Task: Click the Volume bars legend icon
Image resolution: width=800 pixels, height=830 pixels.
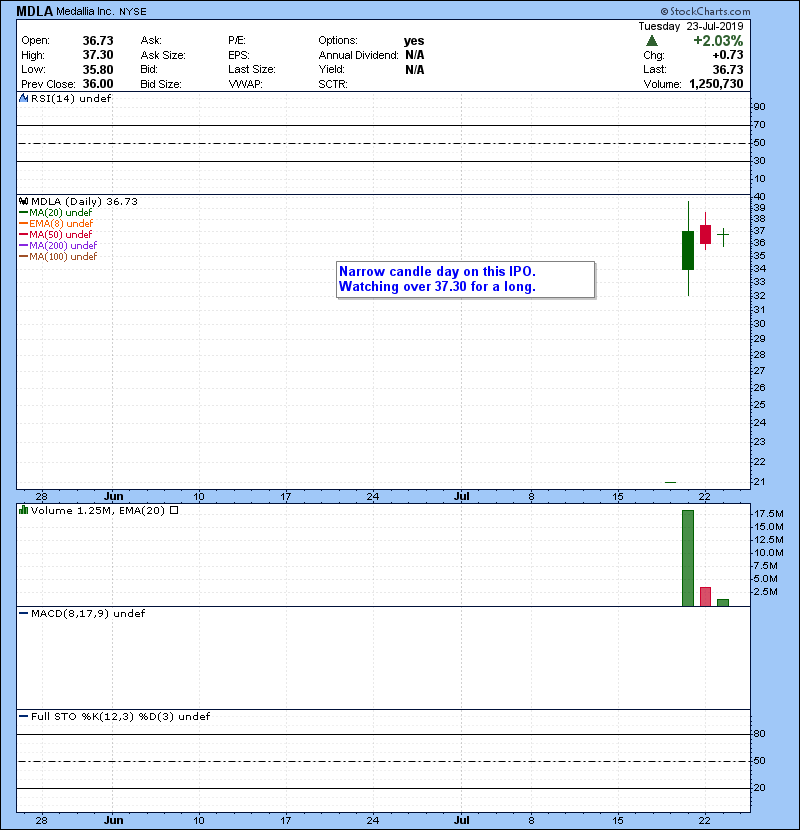Action: pos(23,510)
